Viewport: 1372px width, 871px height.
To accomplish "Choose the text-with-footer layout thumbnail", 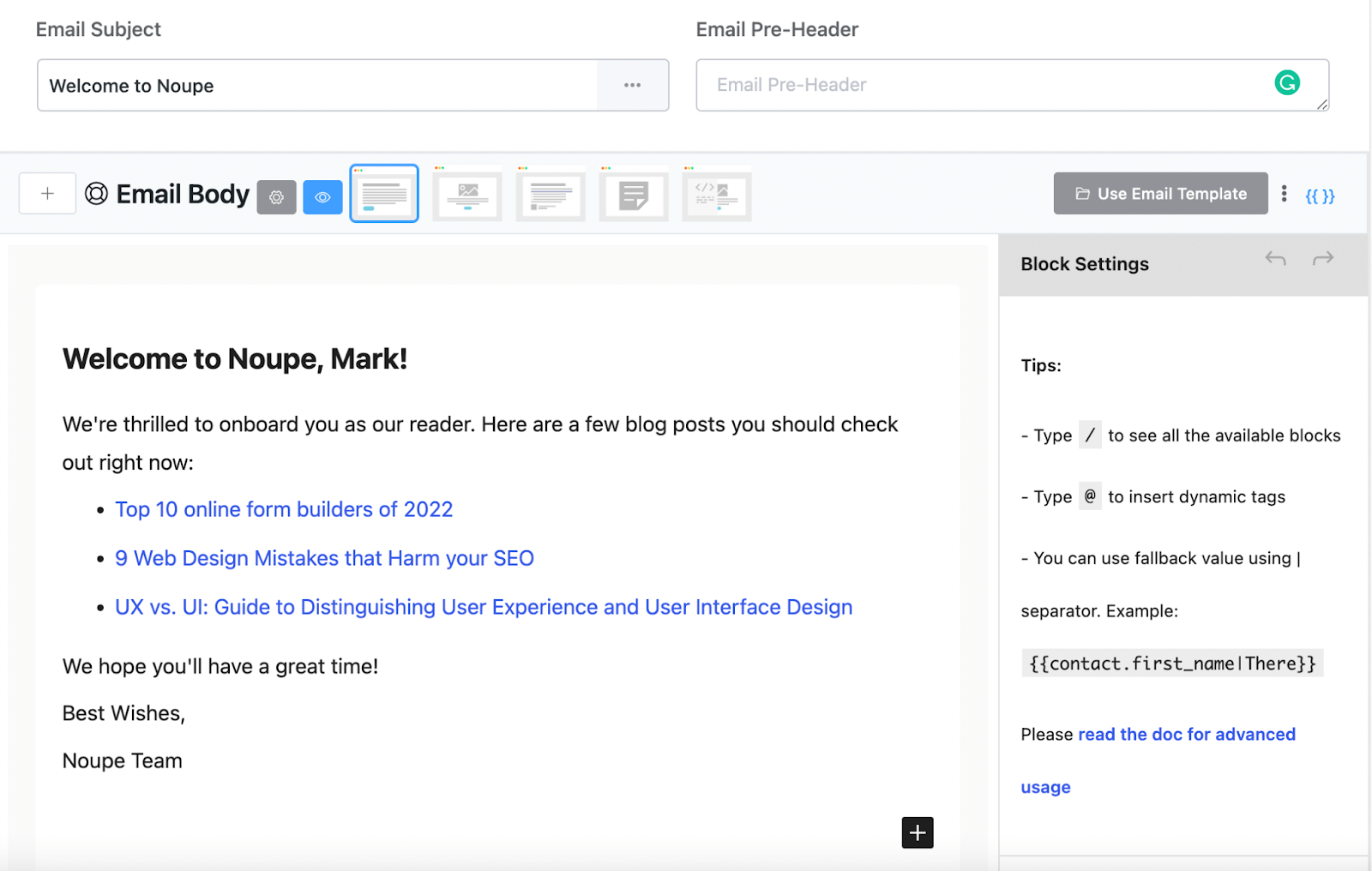I will (551, 194).
